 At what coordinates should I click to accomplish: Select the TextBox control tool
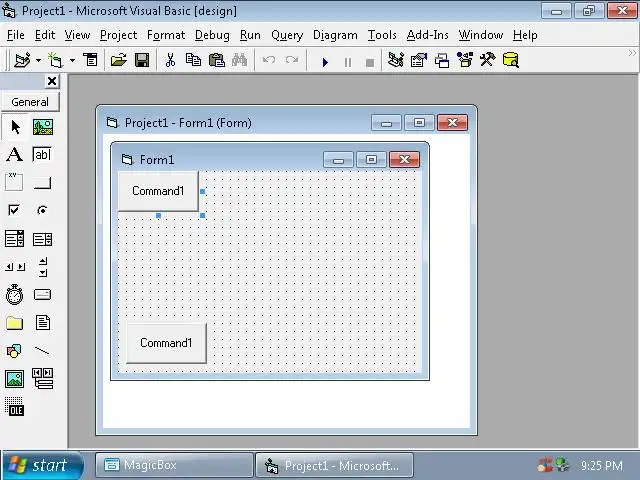(x=42, y=155)
